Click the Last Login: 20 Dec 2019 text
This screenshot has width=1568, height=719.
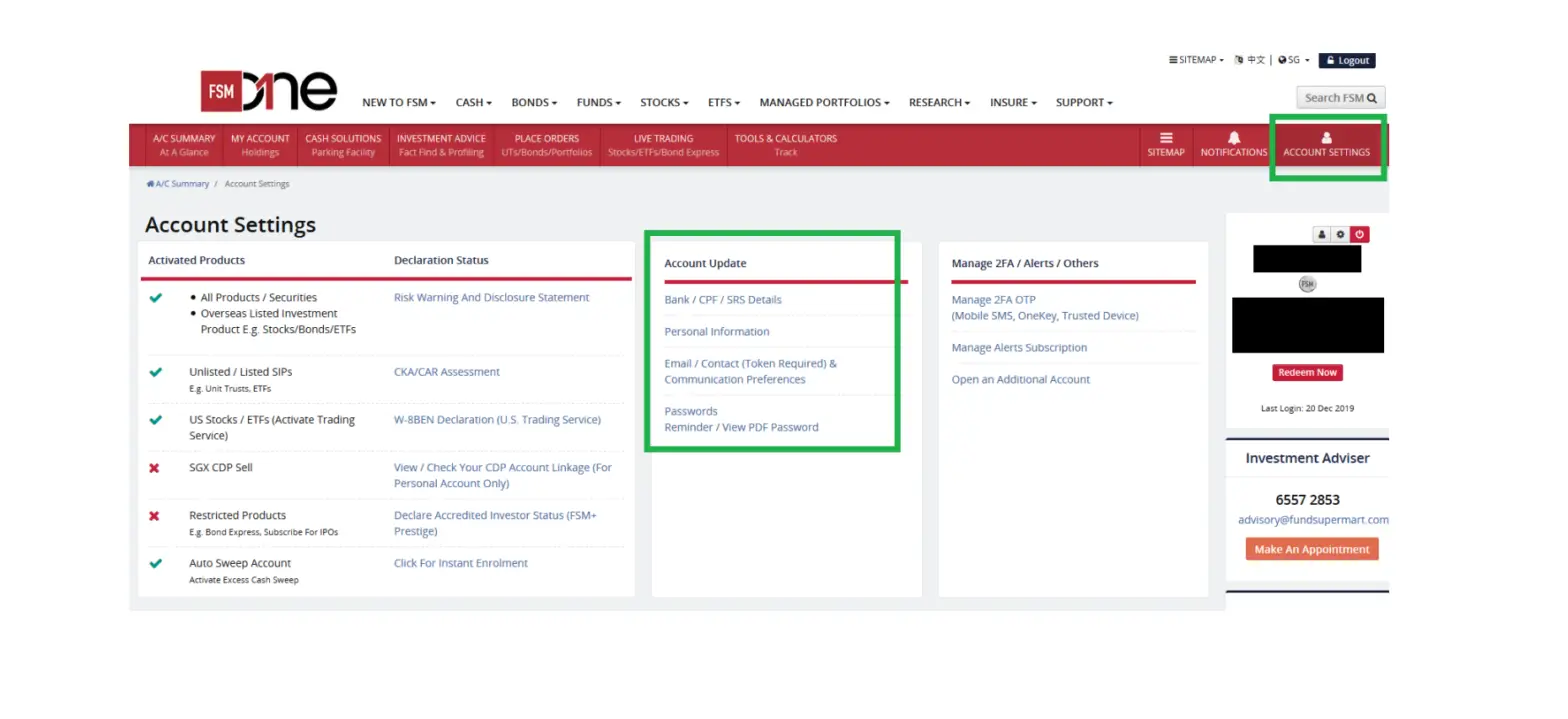tap(1307, 408)
